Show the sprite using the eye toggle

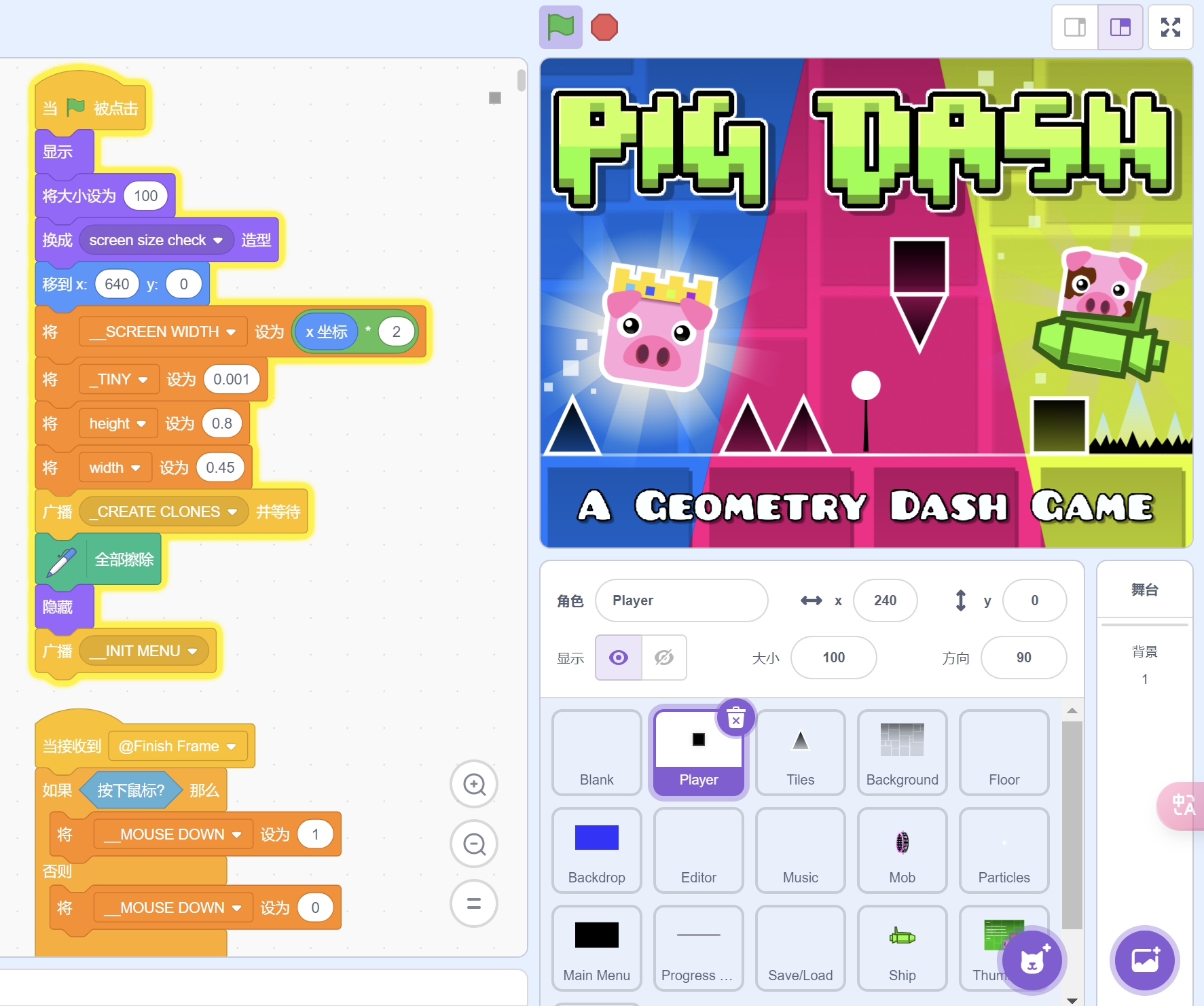click(619, 658)
